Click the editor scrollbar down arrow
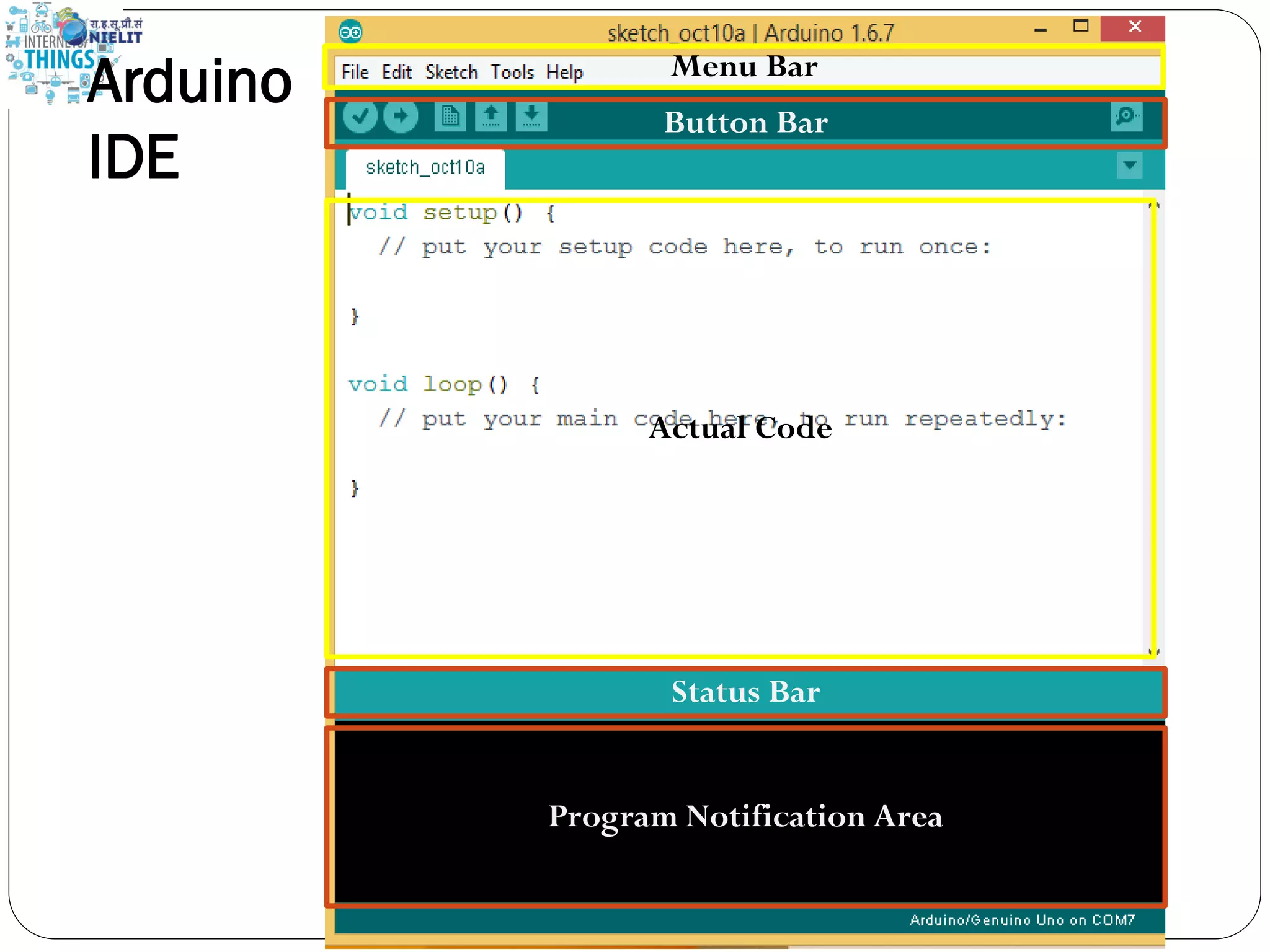The height and width of the screenshot is (952, 1270). (x=1153, y=651)
